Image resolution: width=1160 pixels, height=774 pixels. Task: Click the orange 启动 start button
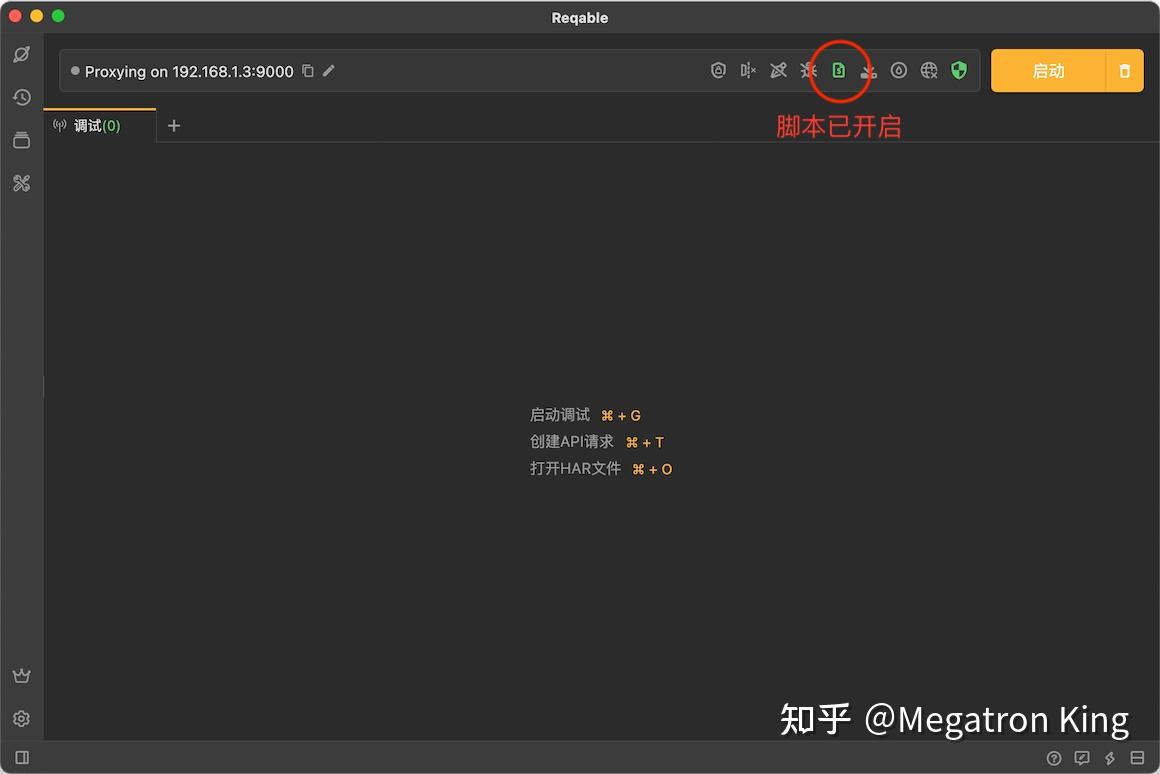coord(1048,70)
